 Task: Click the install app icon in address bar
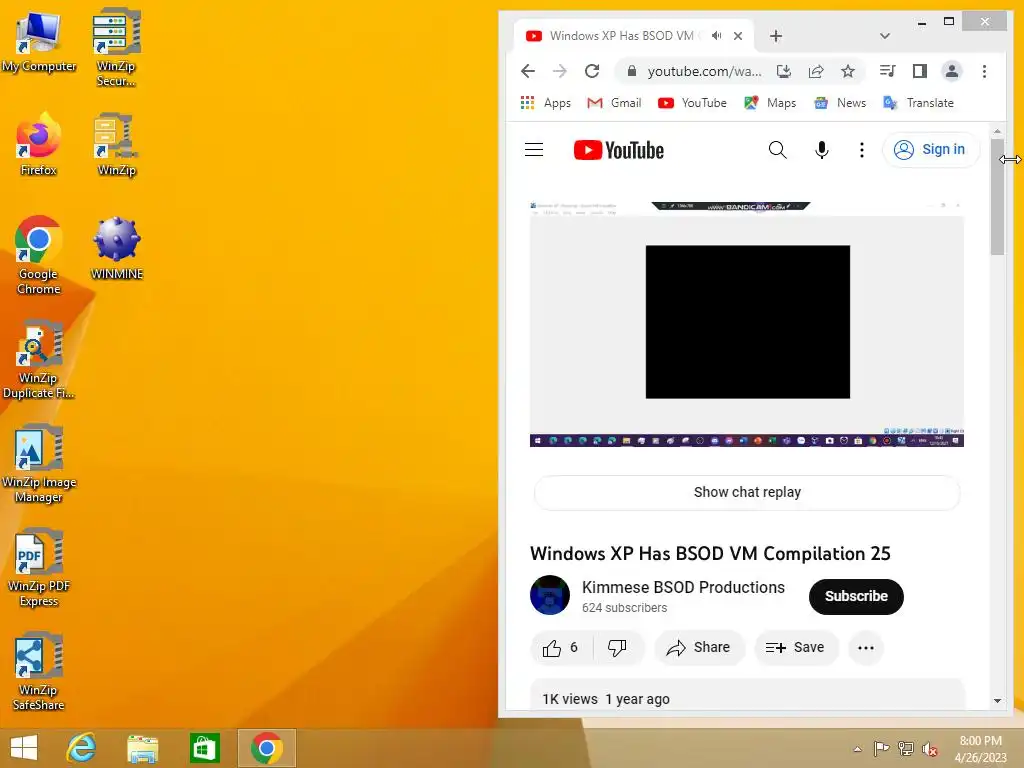[x=784, y=71]
